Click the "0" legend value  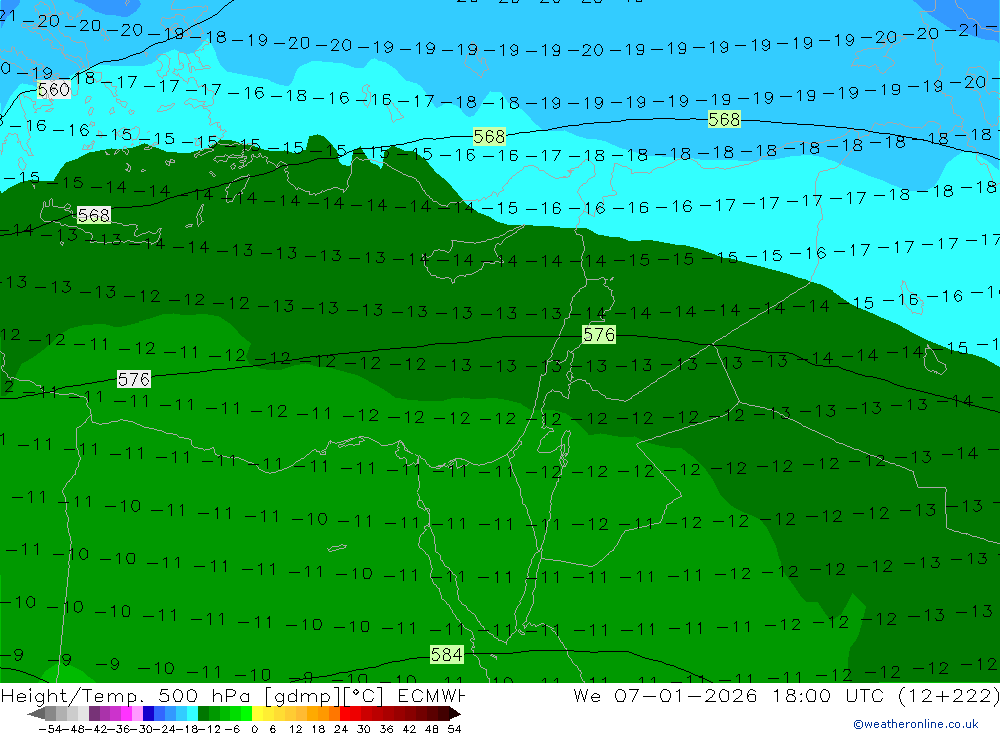[254, 729]
